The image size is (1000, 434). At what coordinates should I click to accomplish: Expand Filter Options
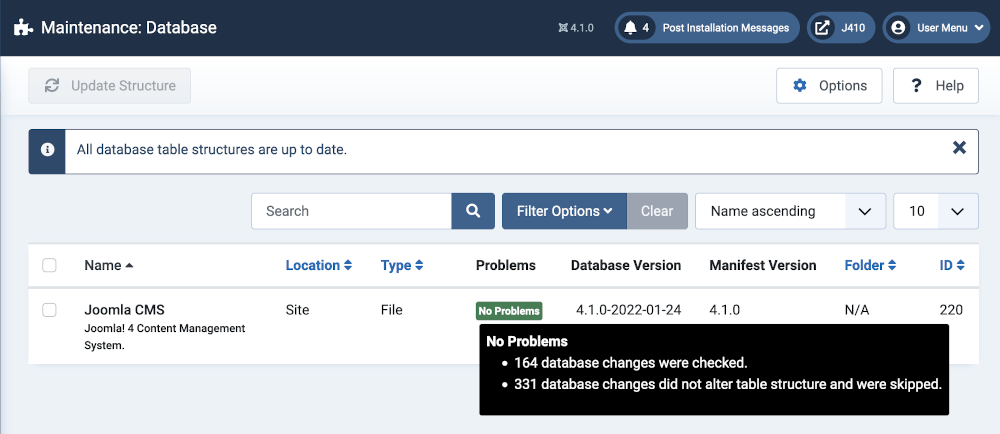click(564, 211)
